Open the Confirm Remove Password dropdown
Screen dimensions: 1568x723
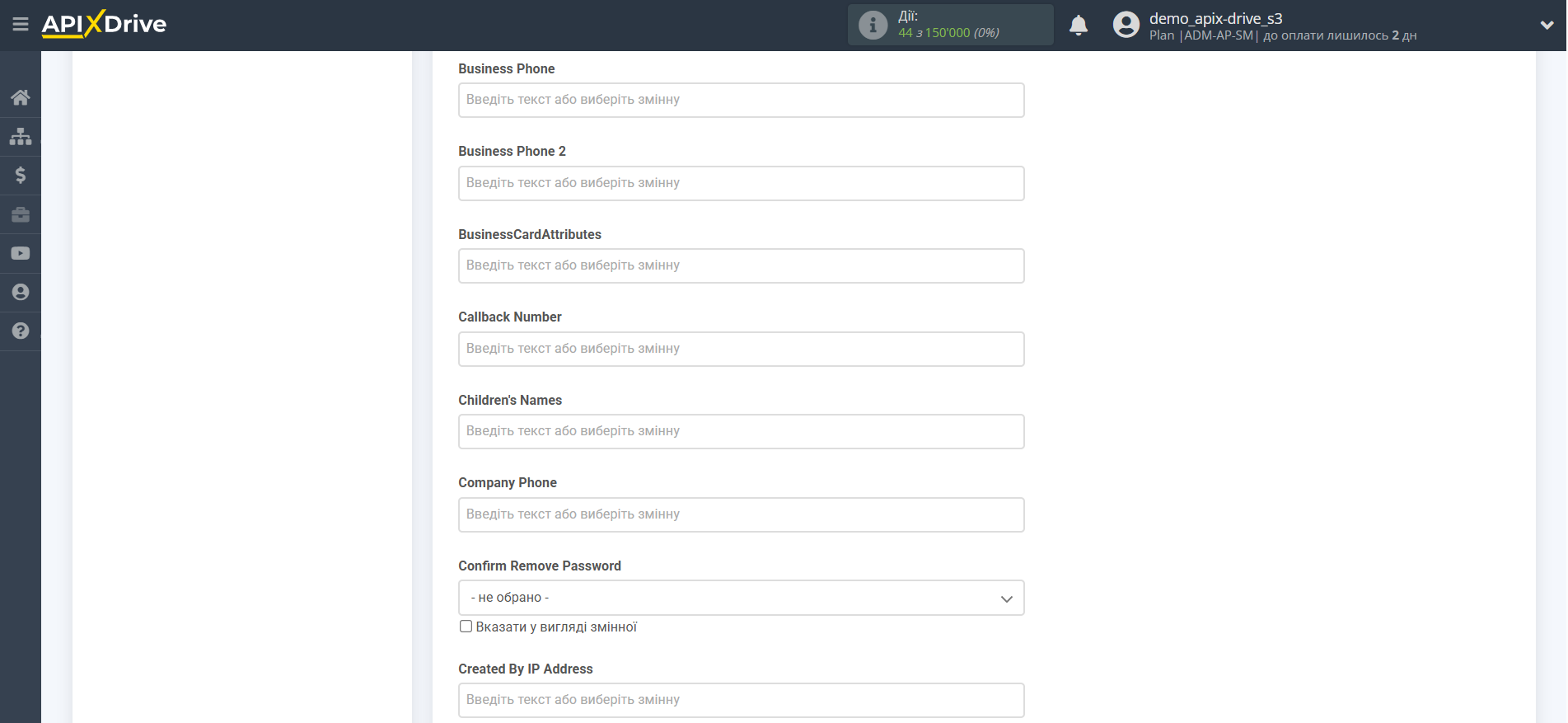coord(741,598)
